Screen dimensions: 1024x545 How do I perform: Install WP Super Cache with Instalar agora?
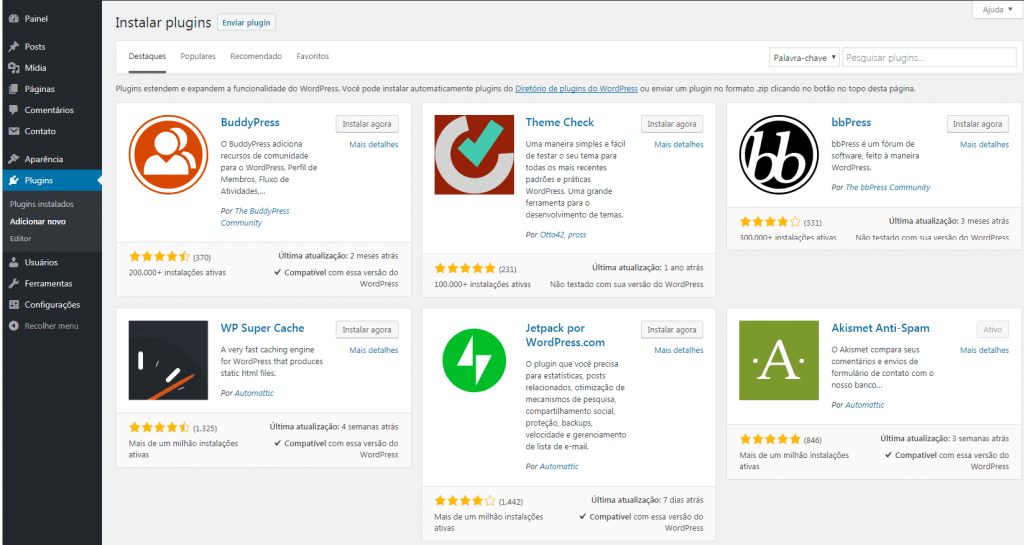coord(367,330)
